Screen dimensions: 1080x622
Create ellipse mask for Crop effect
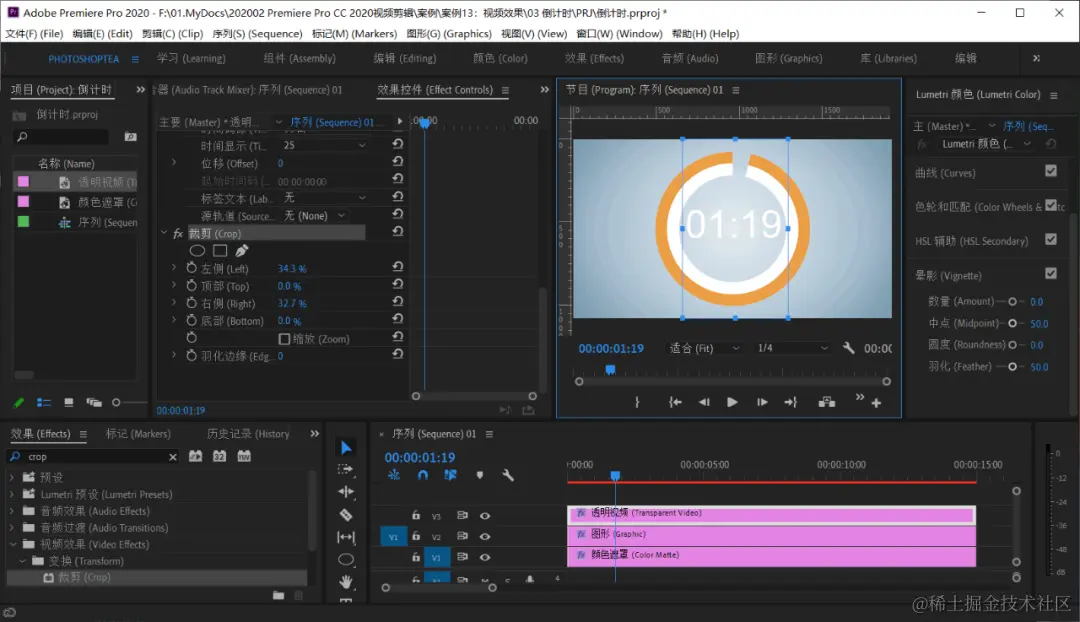pyautogui.click(x=197, y=251)
